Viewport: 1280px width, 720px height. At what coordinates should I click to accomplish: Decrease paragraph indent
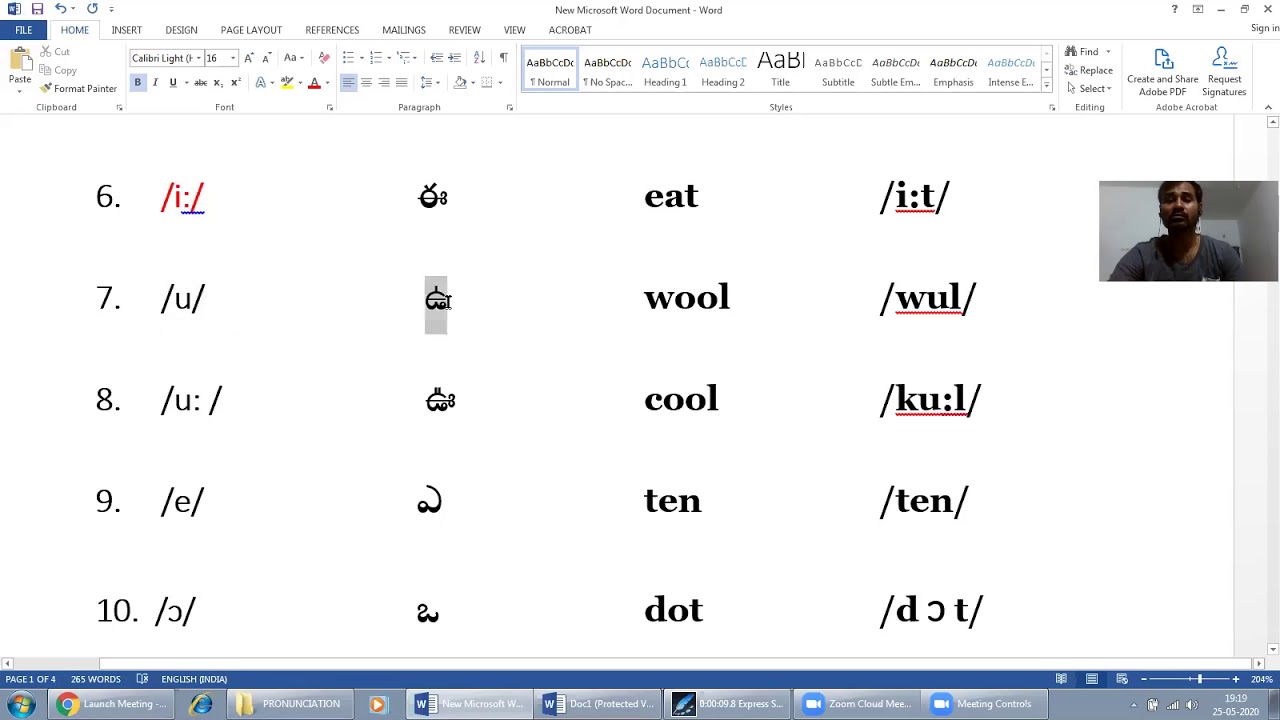coord(436,57)
